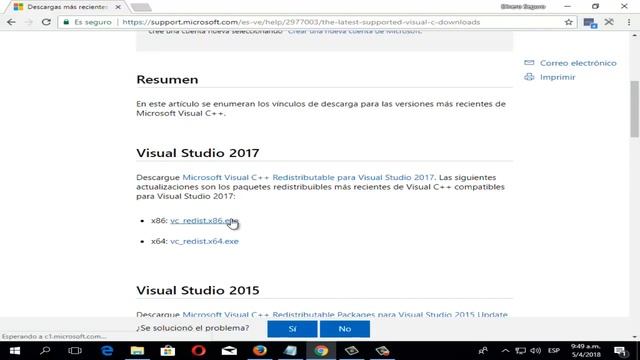
Task: Open Task View on the taskbar
Action: [x=75, y=351]
